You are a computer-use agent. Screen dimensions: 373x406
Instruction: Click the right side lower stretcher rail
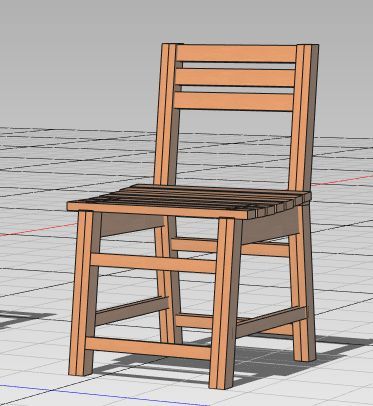(x=271, y=322)
